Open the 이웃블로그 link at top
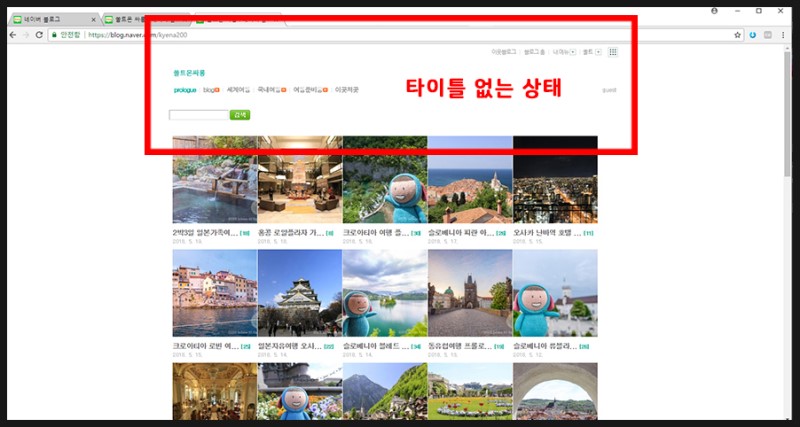The height and width of the screenshot is (427, 800). click(x=504, y=52)
